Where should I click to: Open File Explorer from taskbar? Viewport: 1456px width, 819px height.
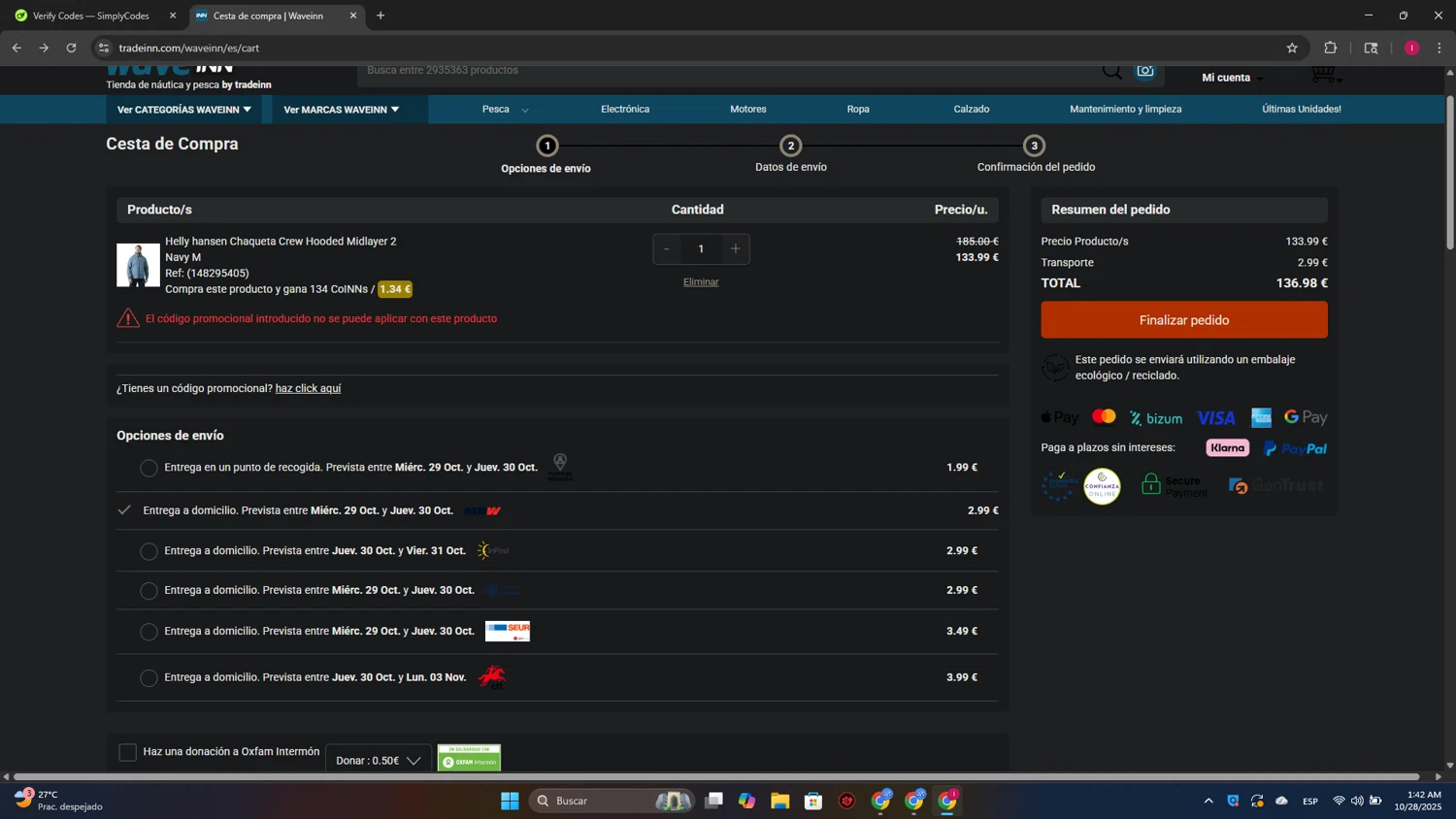point(780,801)
